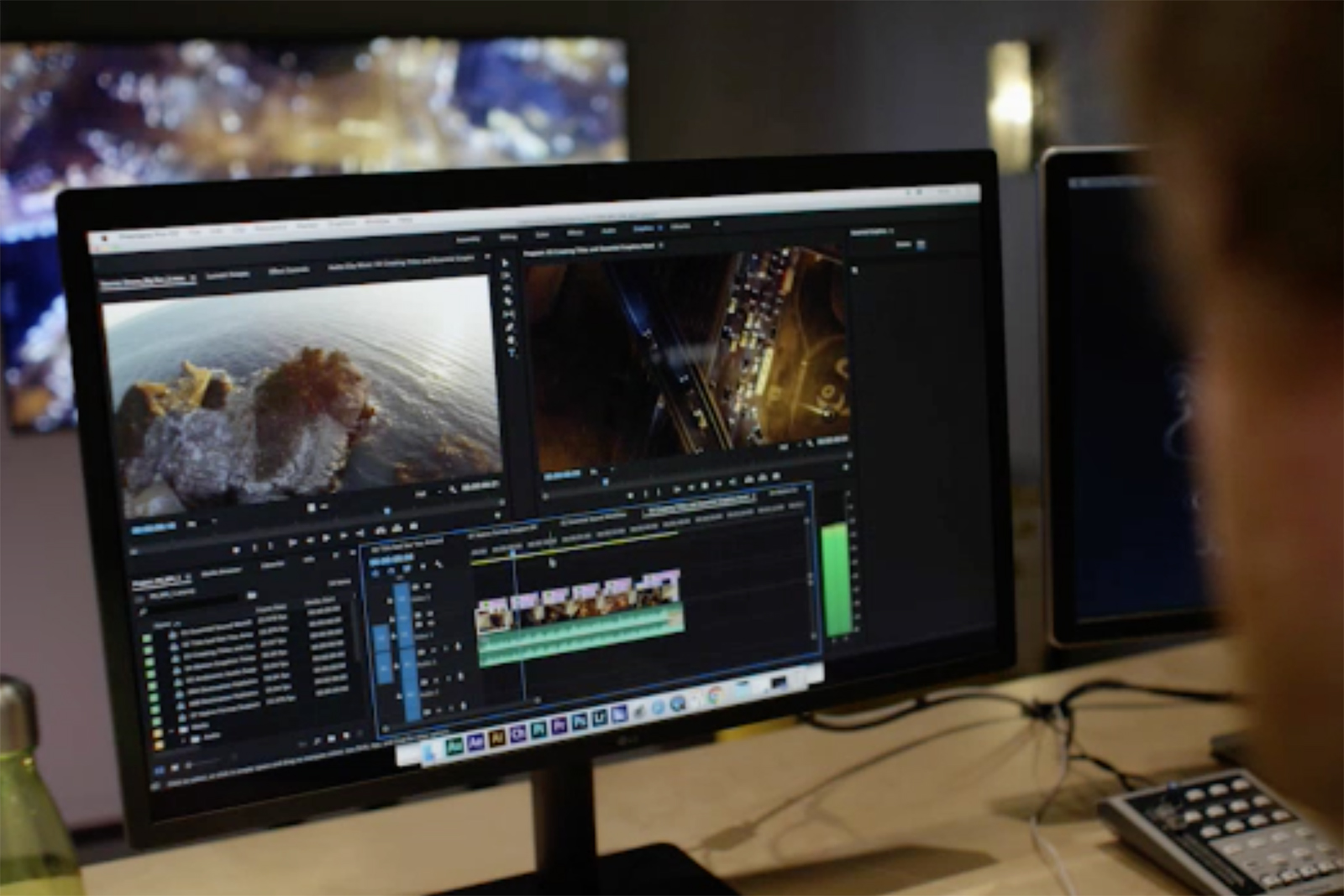Screen dimensions: 1344x896
Task: Select the Selection arrow tool in Tools panel
Action: (505, 263)
